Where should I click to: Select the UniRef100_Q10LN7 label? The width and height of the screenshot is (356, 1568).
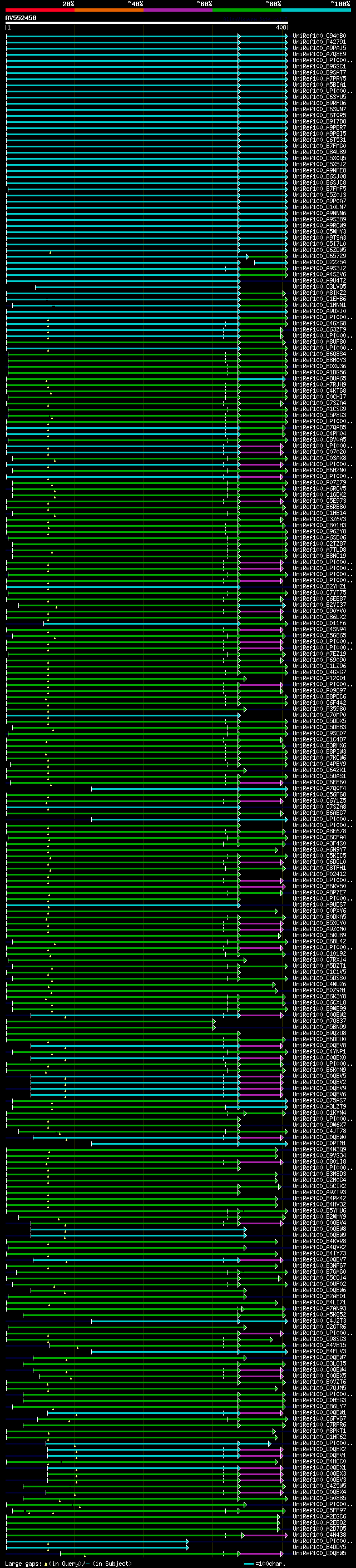pos(319,207)
